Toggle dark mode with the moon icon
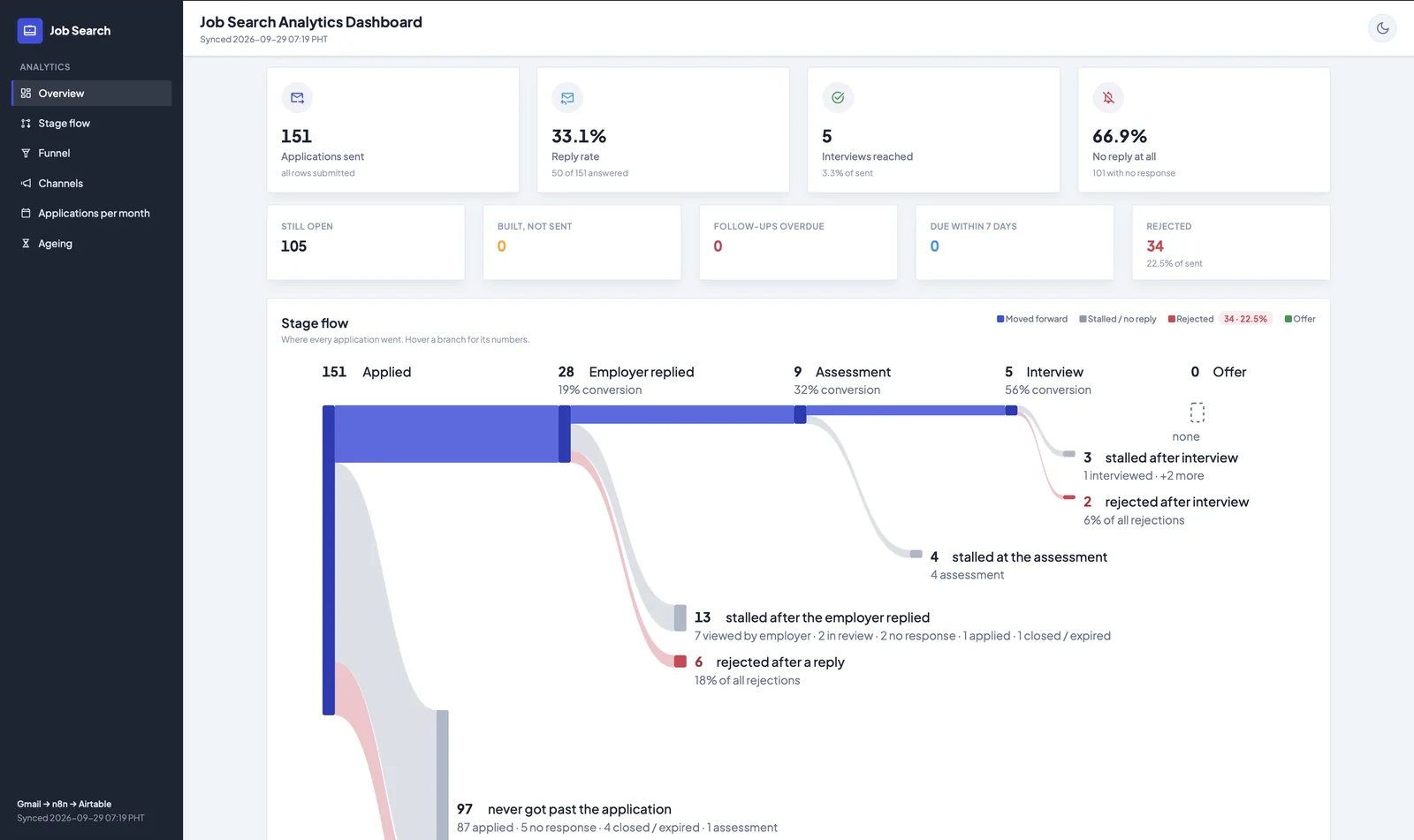 coord(1382,28)
